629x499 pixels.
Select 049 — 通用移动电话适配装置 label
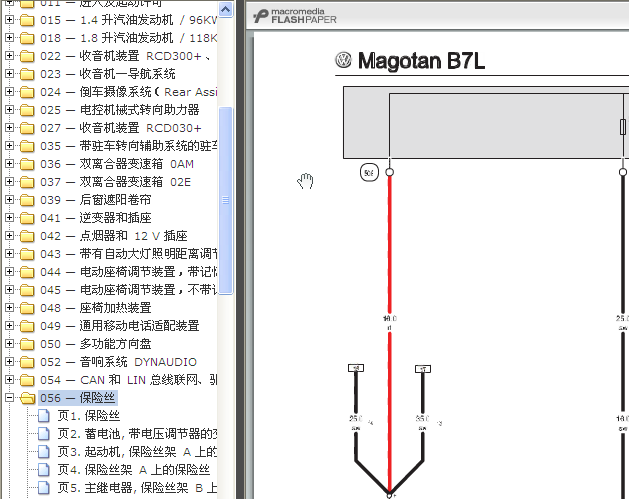point(120,326)
